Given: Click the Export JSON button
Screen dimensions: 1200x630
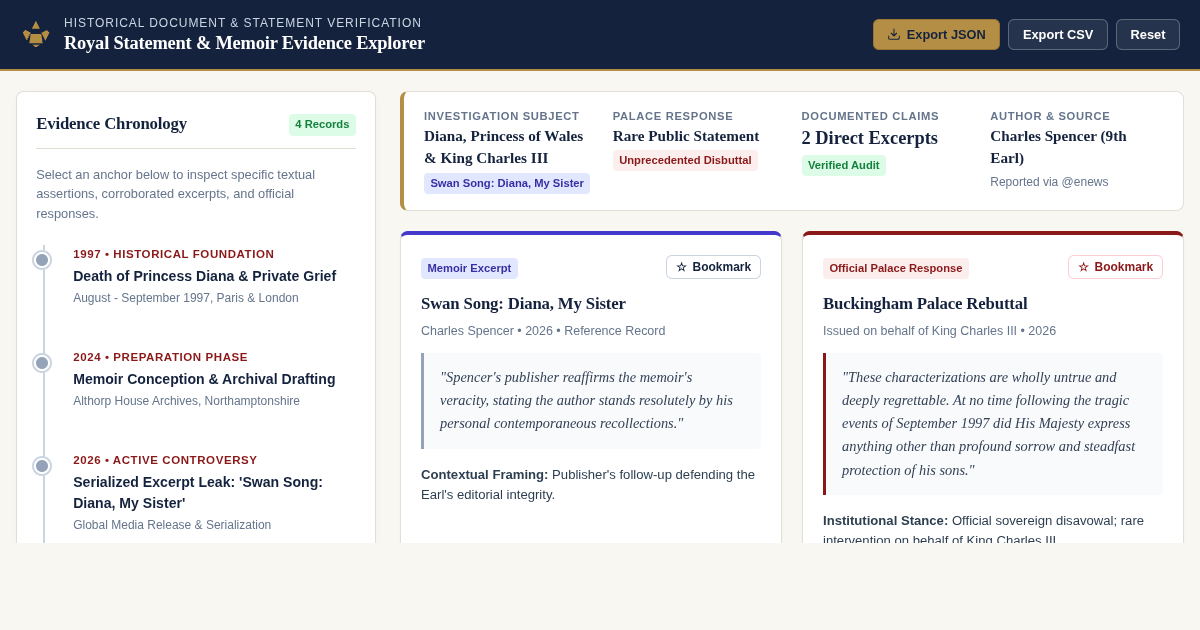Looking at the screenshot, I should pos(936,34).
